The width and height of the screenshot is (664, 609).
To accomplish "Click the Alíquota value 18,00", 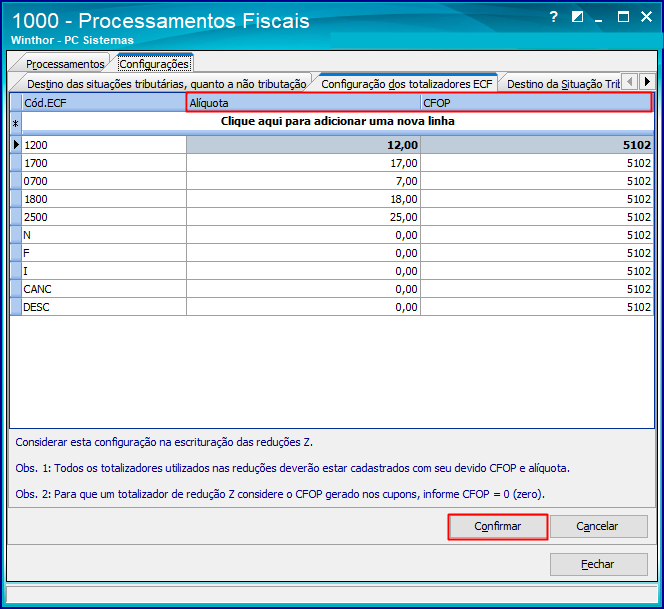I will tap(303, 199).
